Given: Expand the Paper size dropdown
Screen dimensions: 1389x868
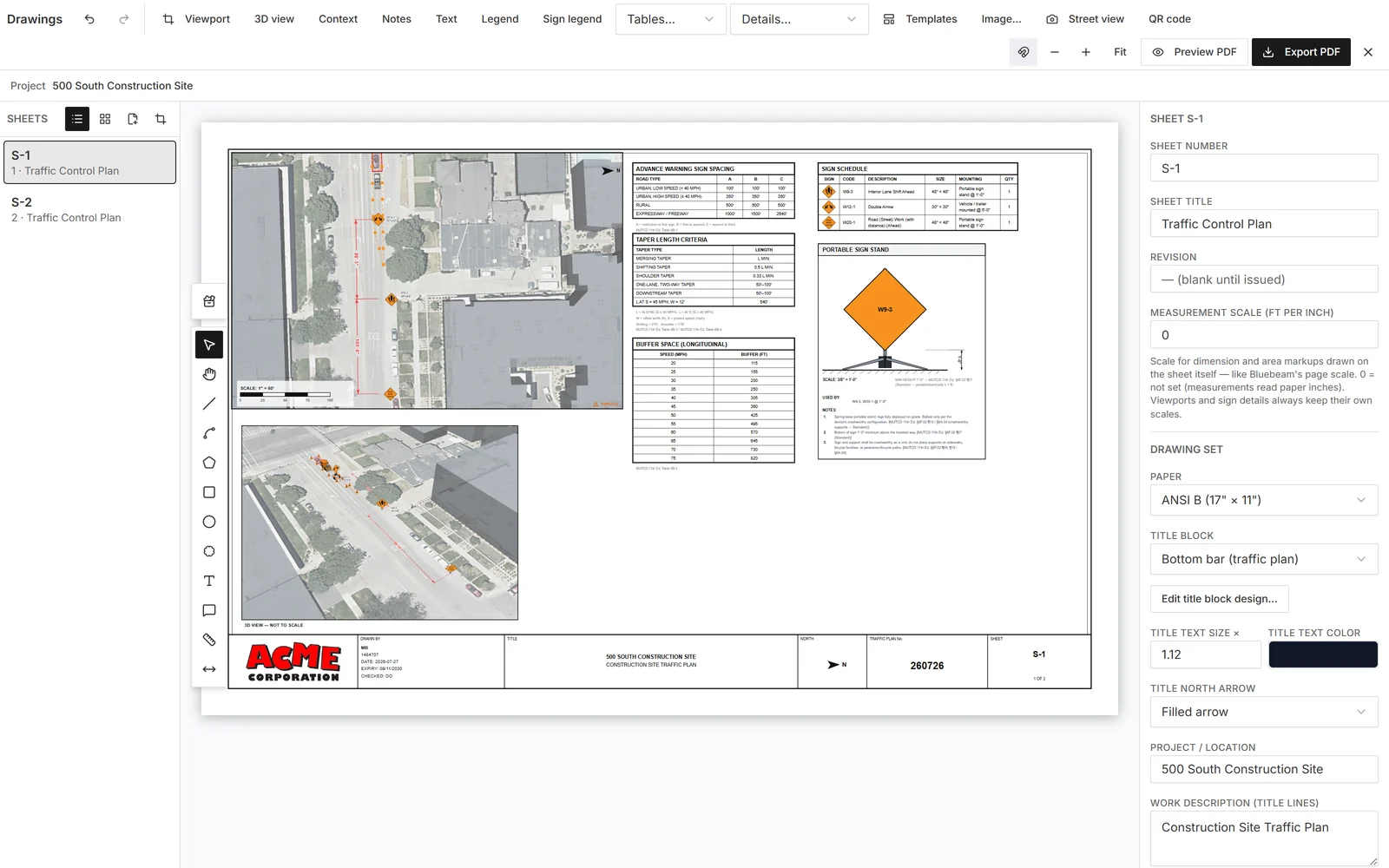Looking at the screenshot, I should click(1264, 500).
